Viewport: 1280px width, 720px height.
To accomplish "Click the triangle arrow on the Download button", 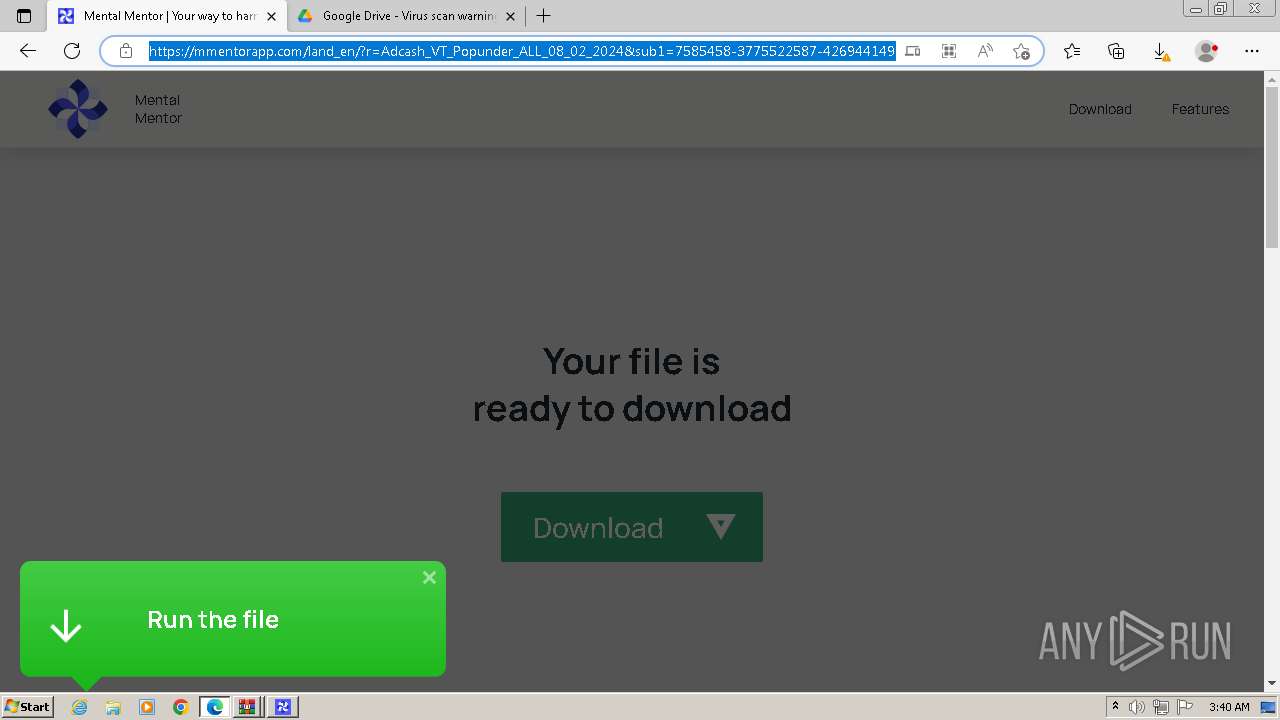I will (720, 526).
